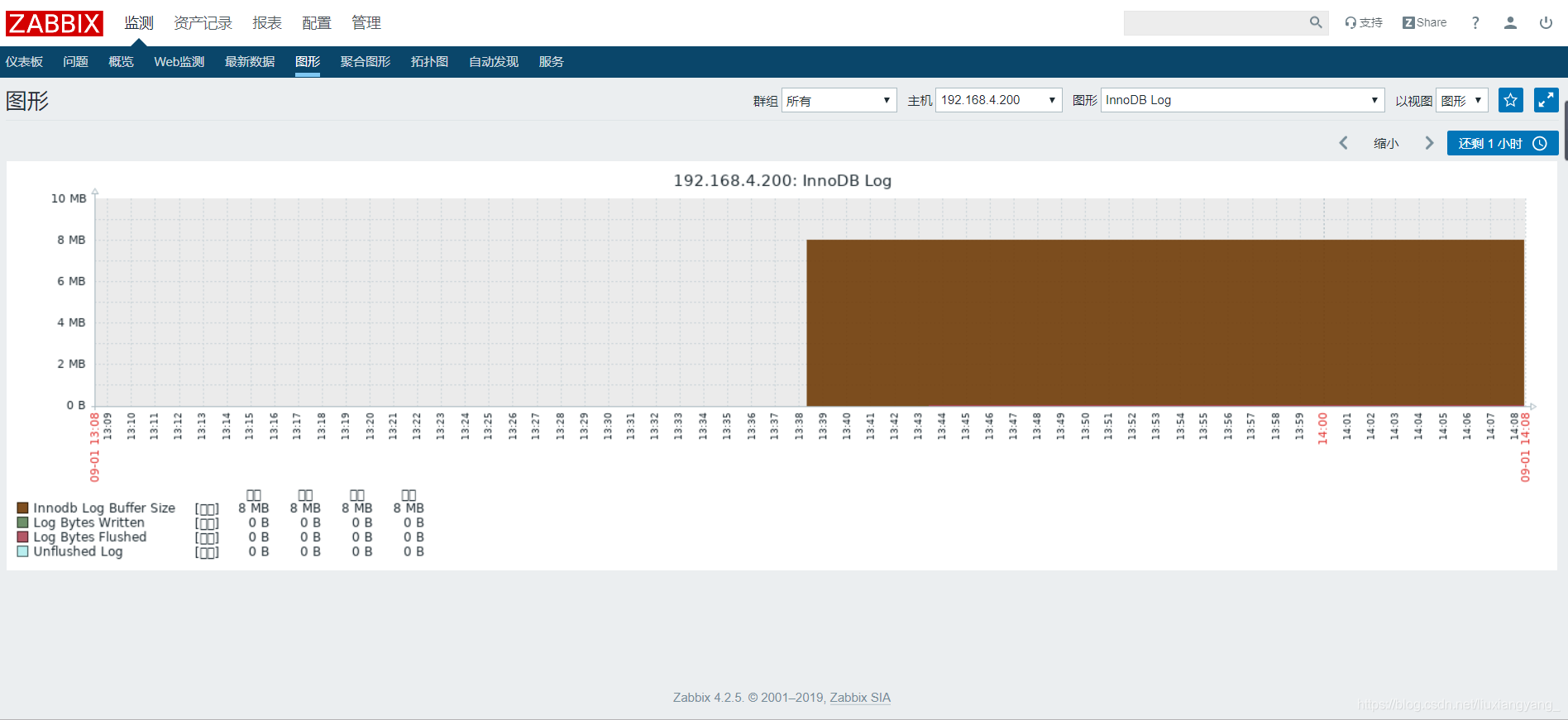Click the graph title 192.168.4.200: InnoDB Log
The width and height of the screenshot is (1568, 720).
(782, 180)
